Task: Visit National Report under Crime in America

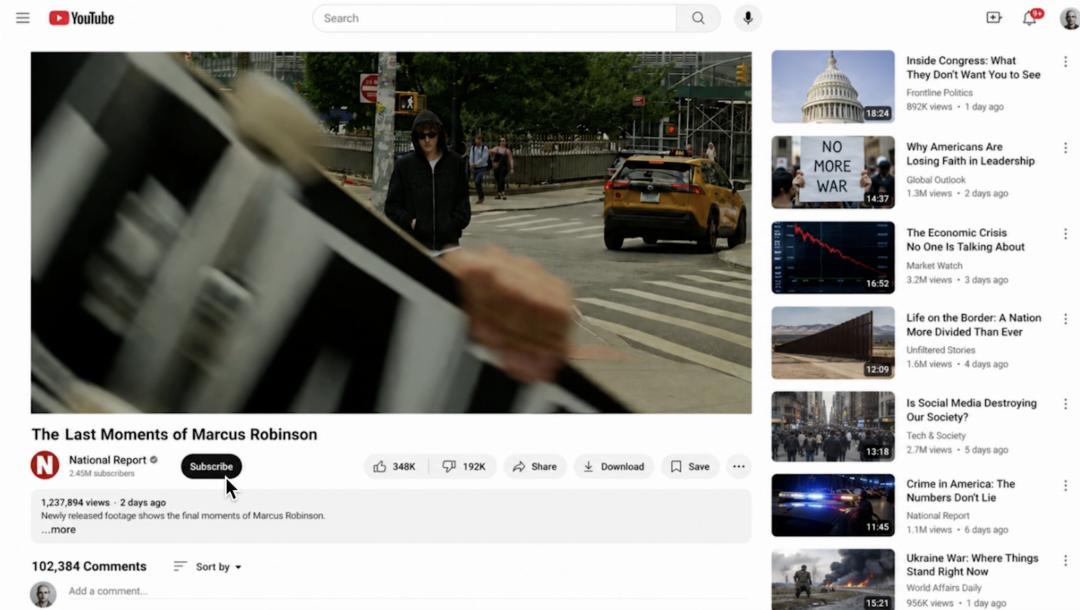Action: tap(937, 515)
